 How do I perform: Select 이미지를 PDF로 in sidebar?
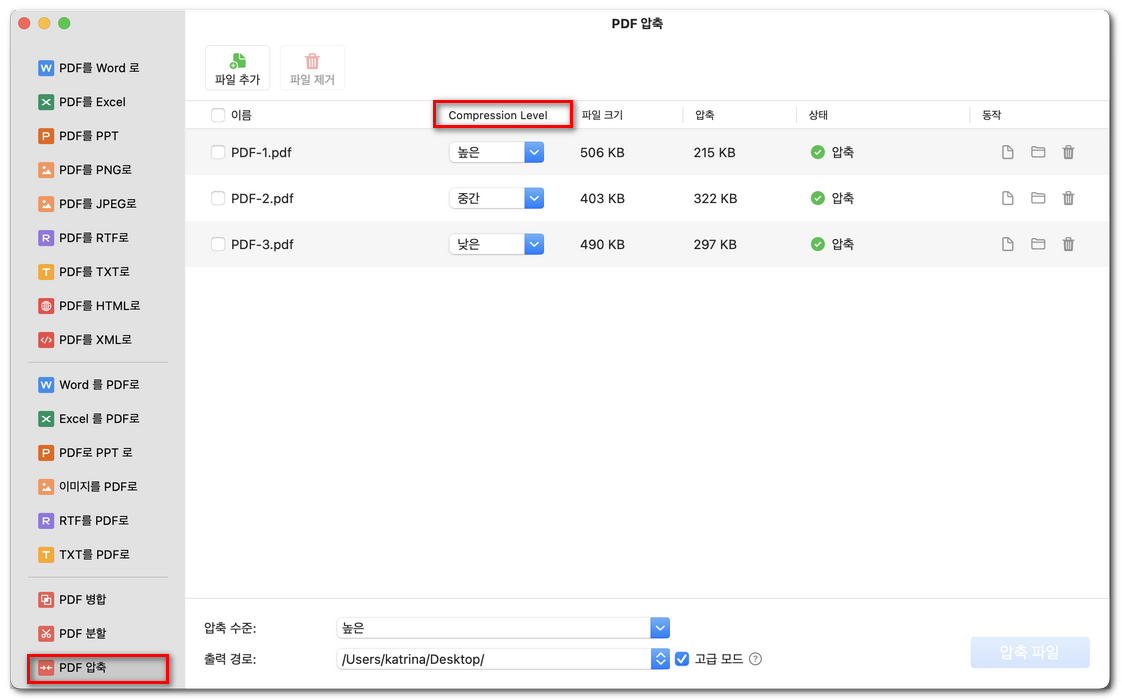tap(98, 487)
